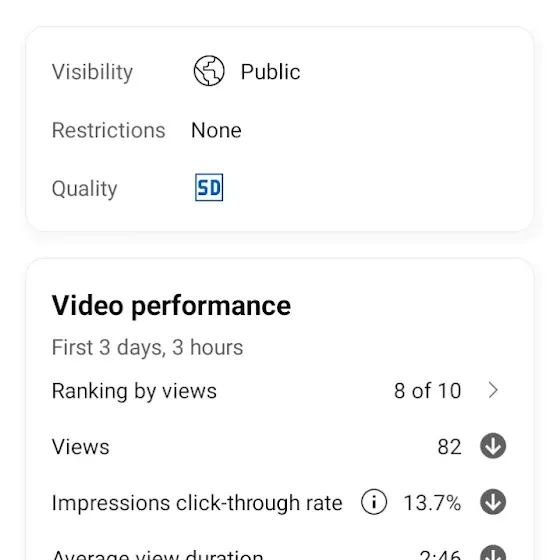560x560 pixels.
Task: Click Impressions click-through rate label
Action: click(197, 503)
